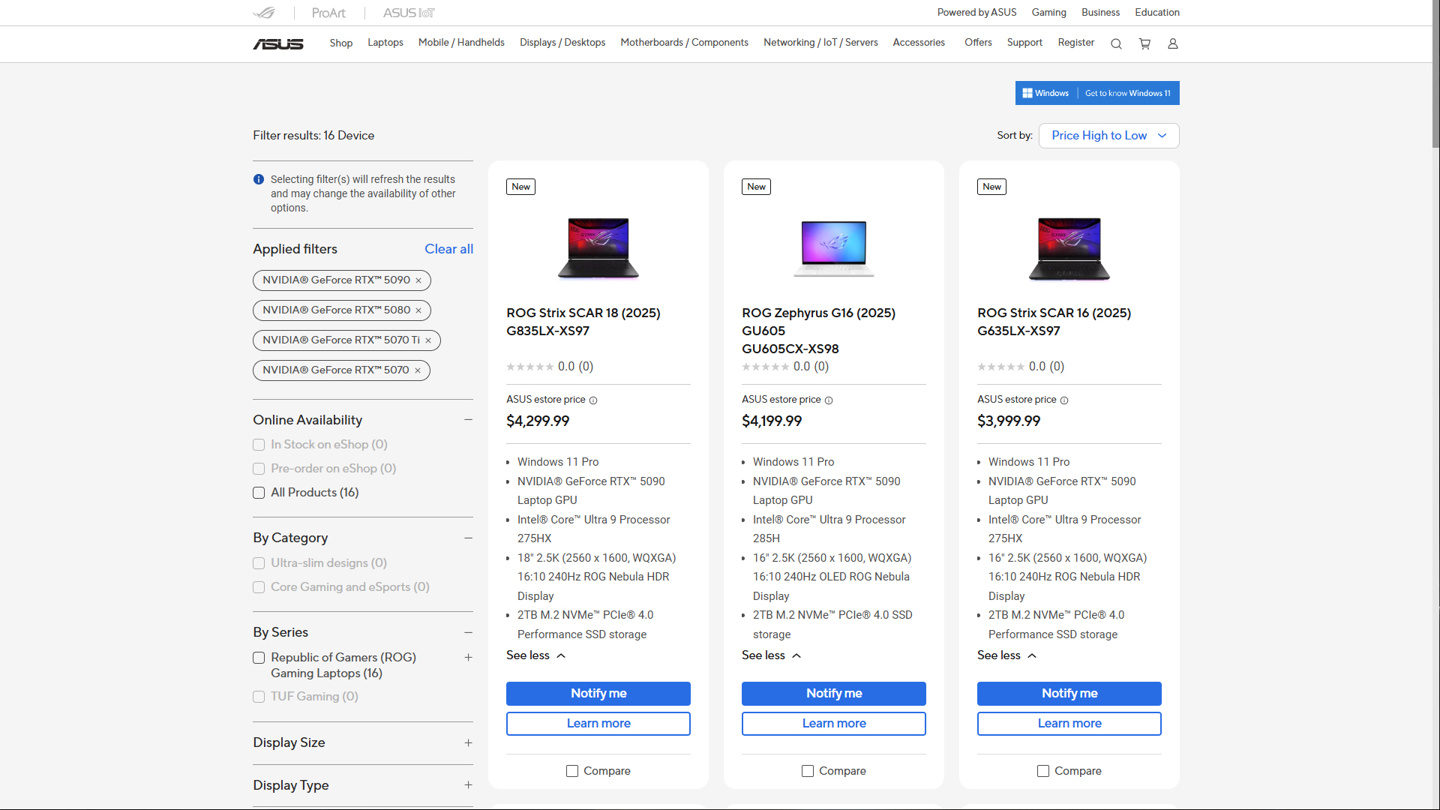Viewport: 1440px width, 810px height.
Task: Open the shopping cart icon
Action: click(x=1145, y=44)
